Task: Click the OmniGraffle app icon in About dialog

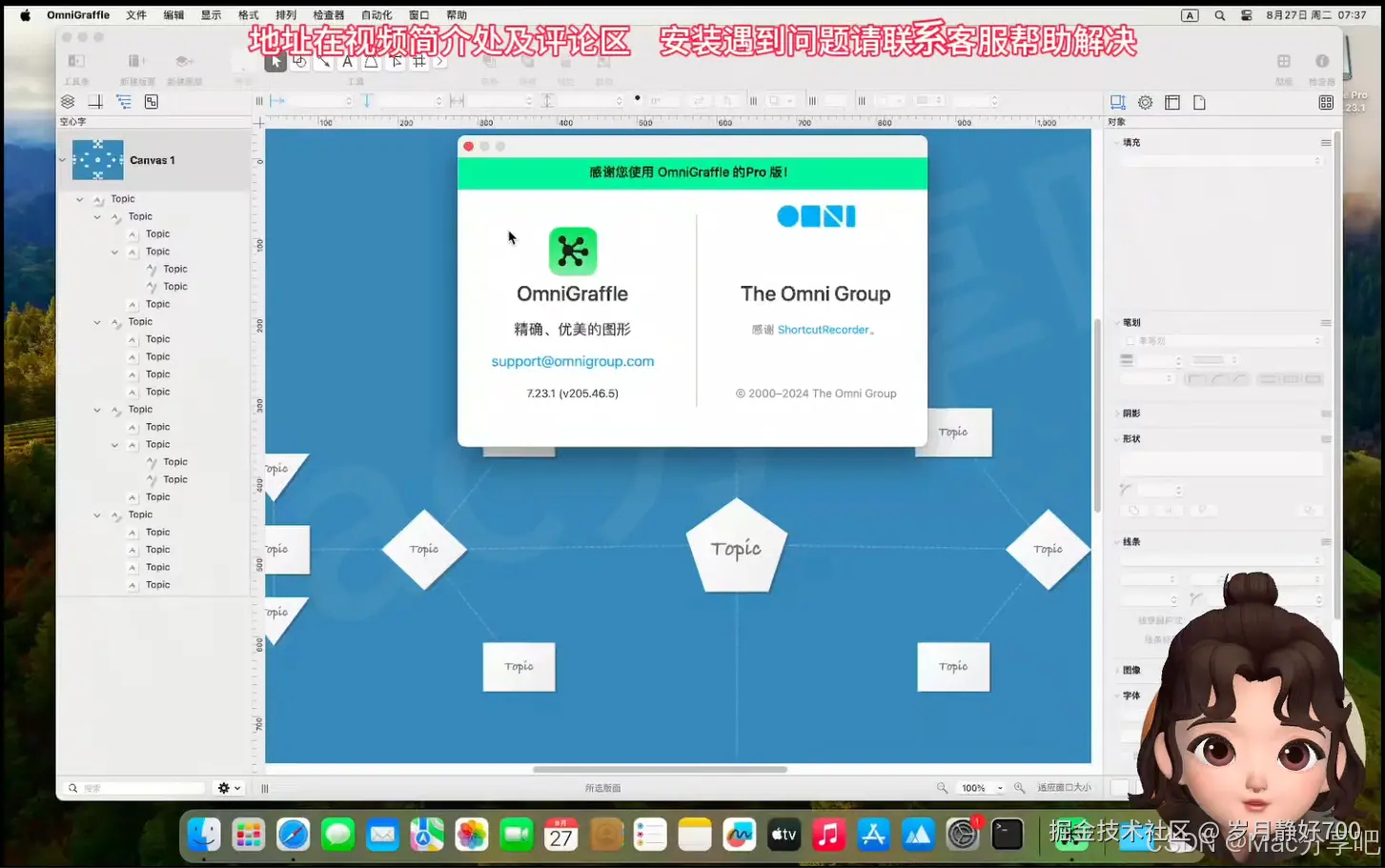Action: click(573, 252)
